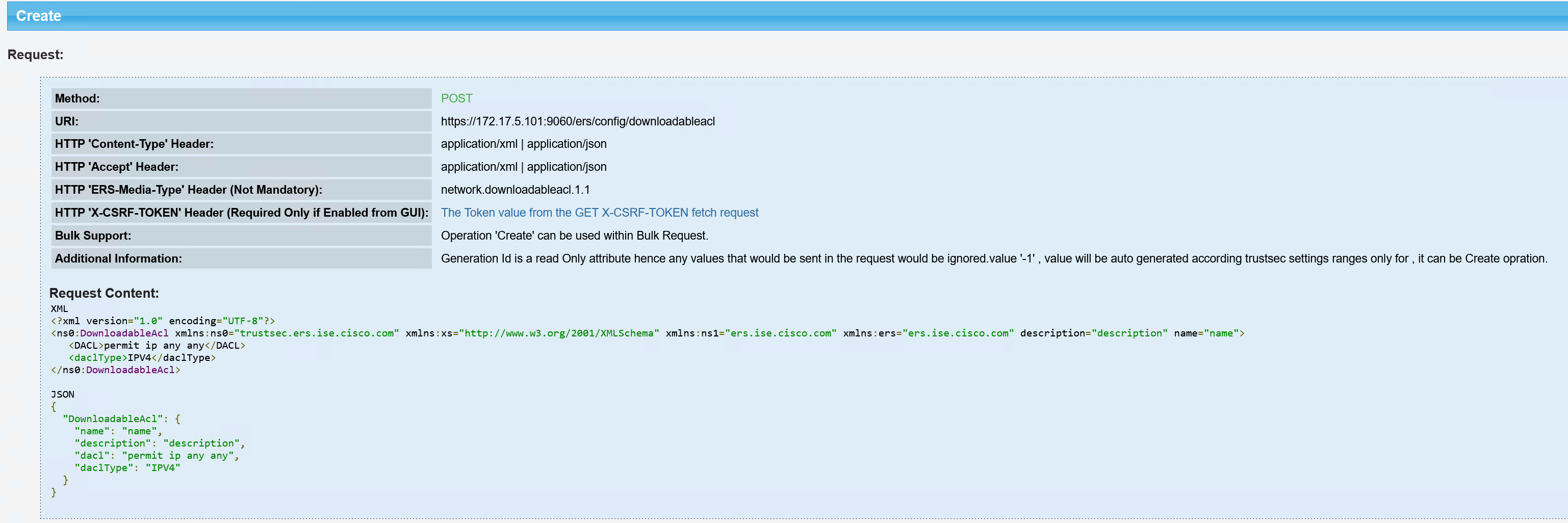1568x523 pixels.
Task: Click the Request Content: heading
Action: tap(104, 293)
